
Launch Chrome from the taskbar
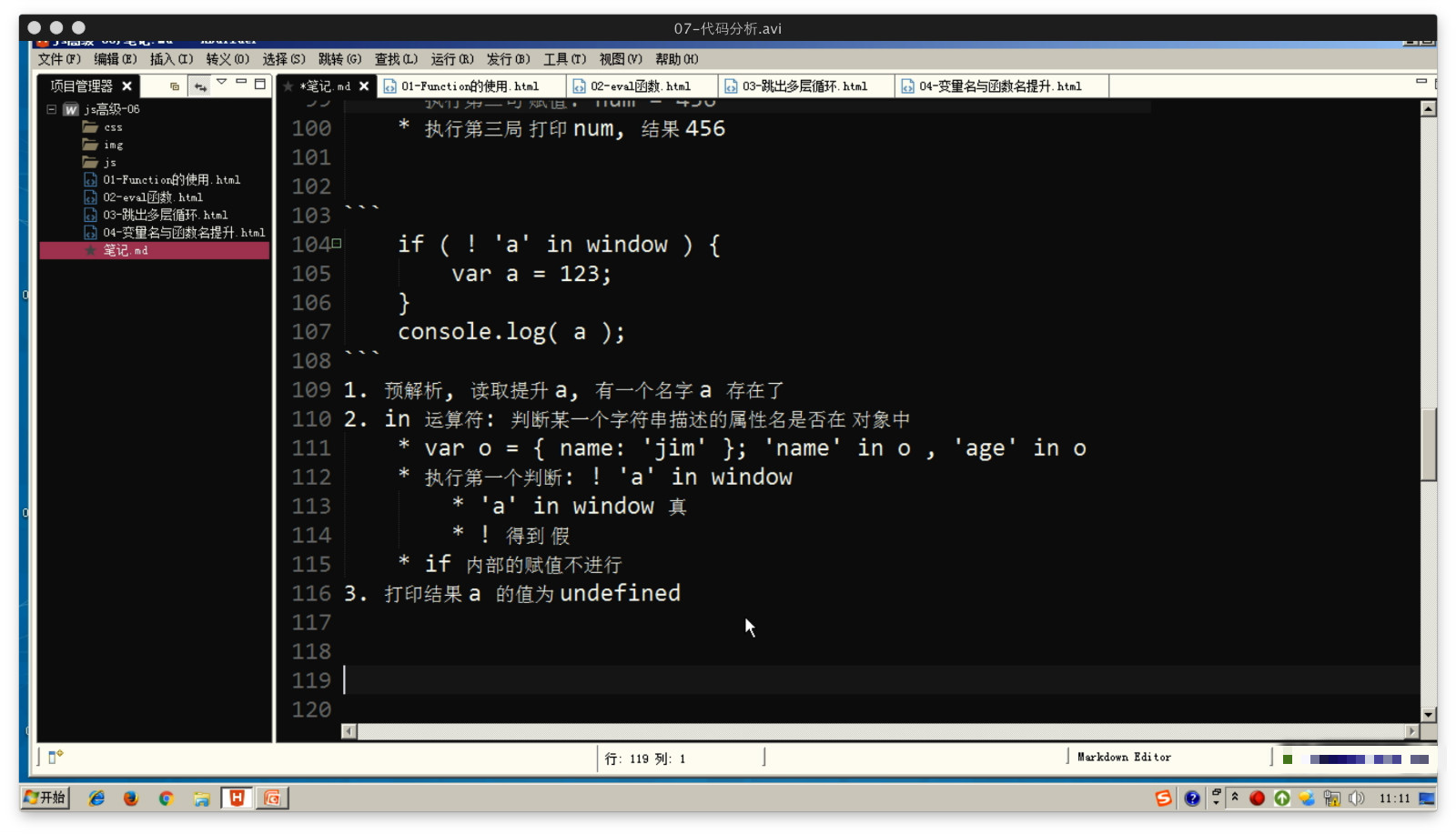[x=166, y=799]
